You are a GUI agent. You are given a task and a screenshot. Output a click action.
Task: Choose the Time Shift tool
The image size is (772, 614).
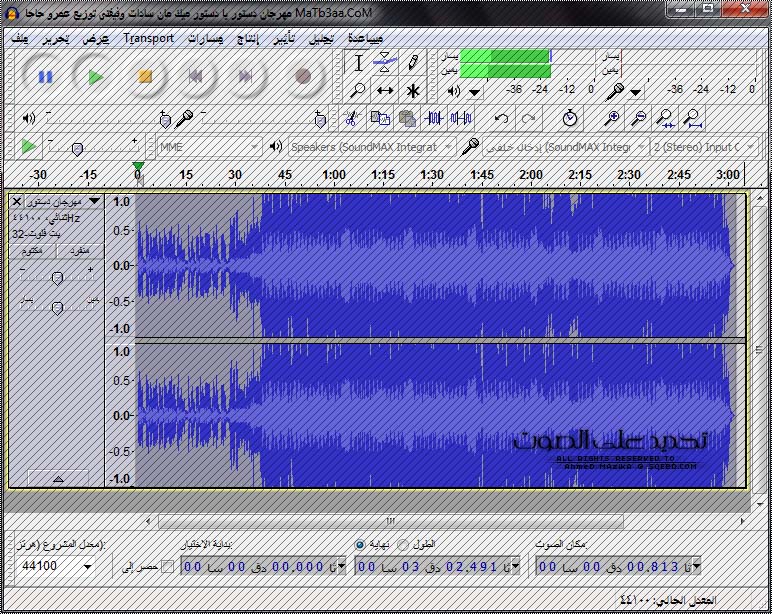[385, 90]
